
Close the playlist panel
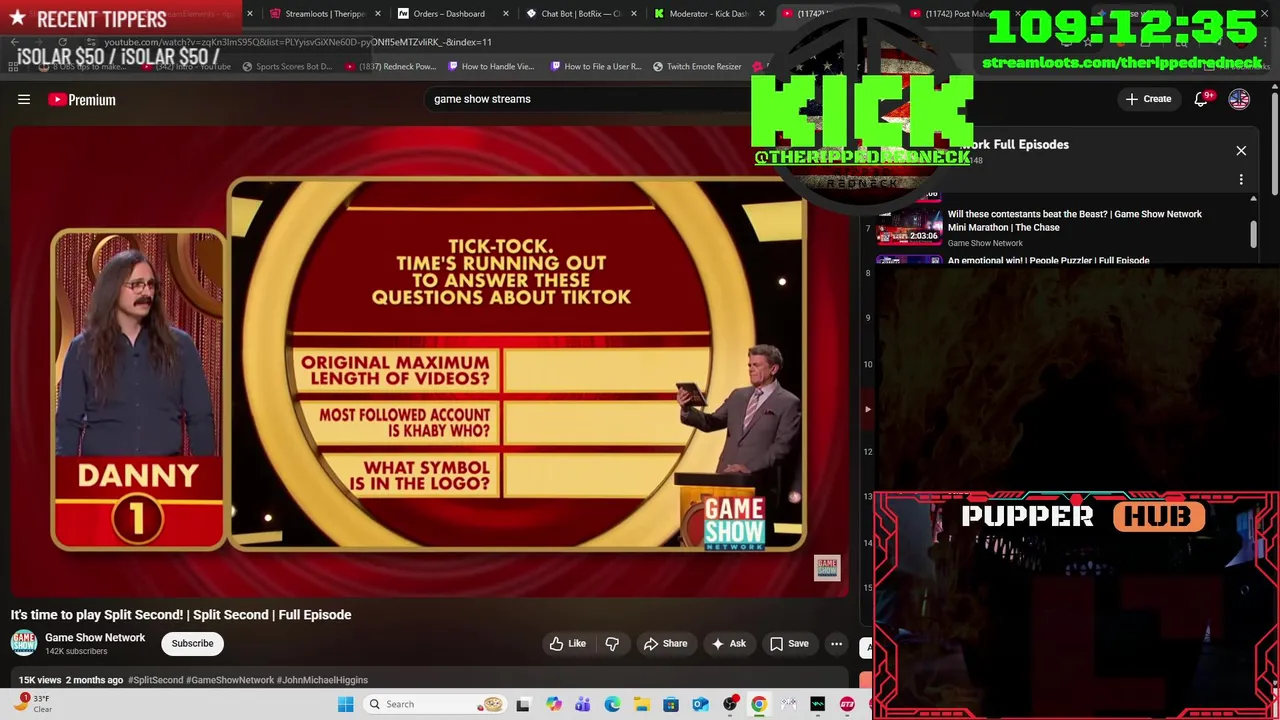coord(1241,151)
